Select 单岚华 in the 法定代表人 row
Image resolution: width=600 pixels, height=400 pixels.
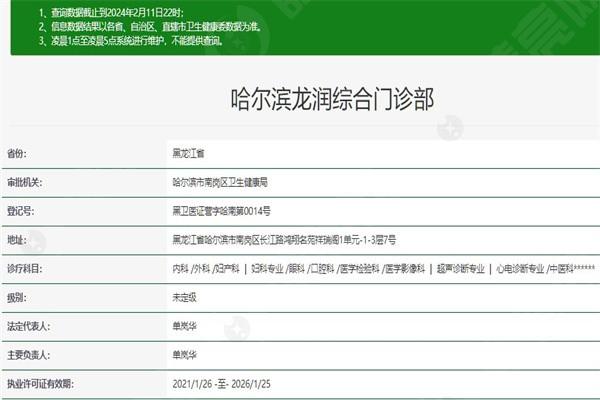pyautogui.click(x=184, y=326)
